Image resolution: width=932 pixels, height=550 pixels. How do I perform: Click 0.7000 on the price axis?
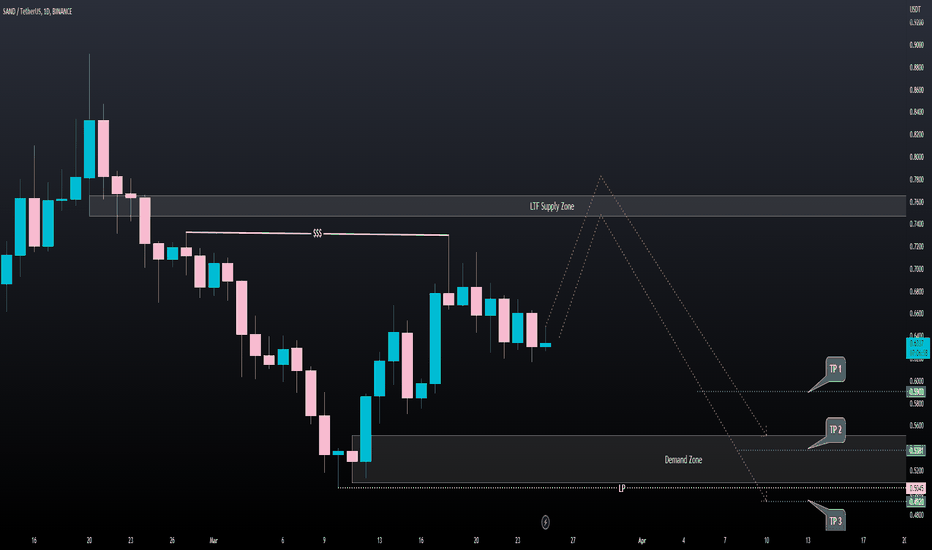click(916, 269)
